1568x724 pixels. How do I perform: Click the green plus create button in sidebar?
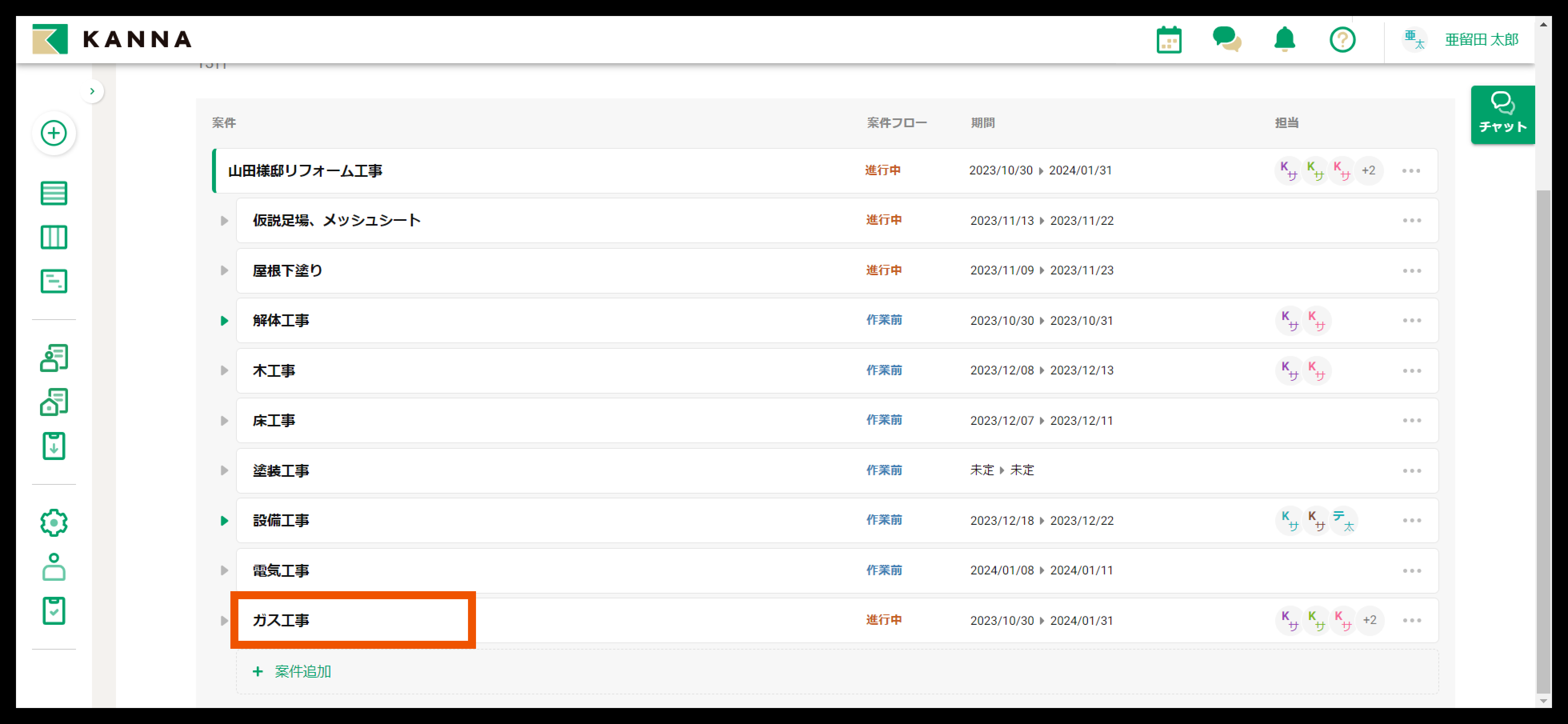[x=54, y=133]
